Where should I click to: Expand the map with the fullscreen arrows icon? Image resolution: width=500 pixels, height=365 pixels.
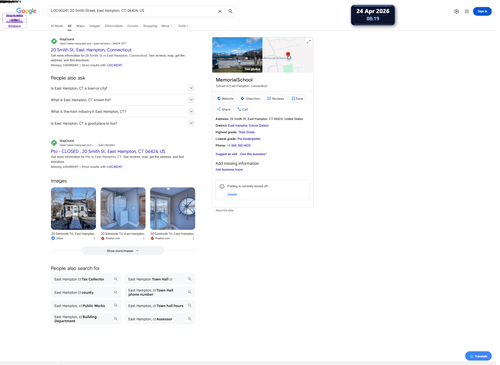[309, 42]
